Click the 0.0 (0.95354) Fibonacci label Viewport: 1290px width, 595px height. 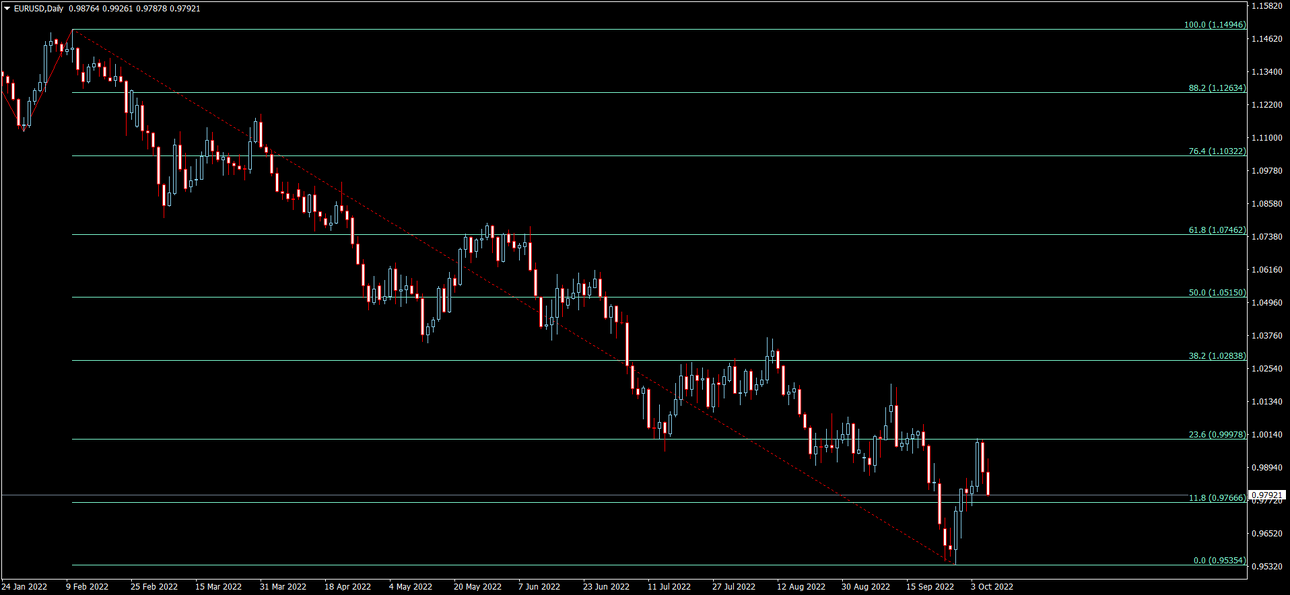[1219, 561]
